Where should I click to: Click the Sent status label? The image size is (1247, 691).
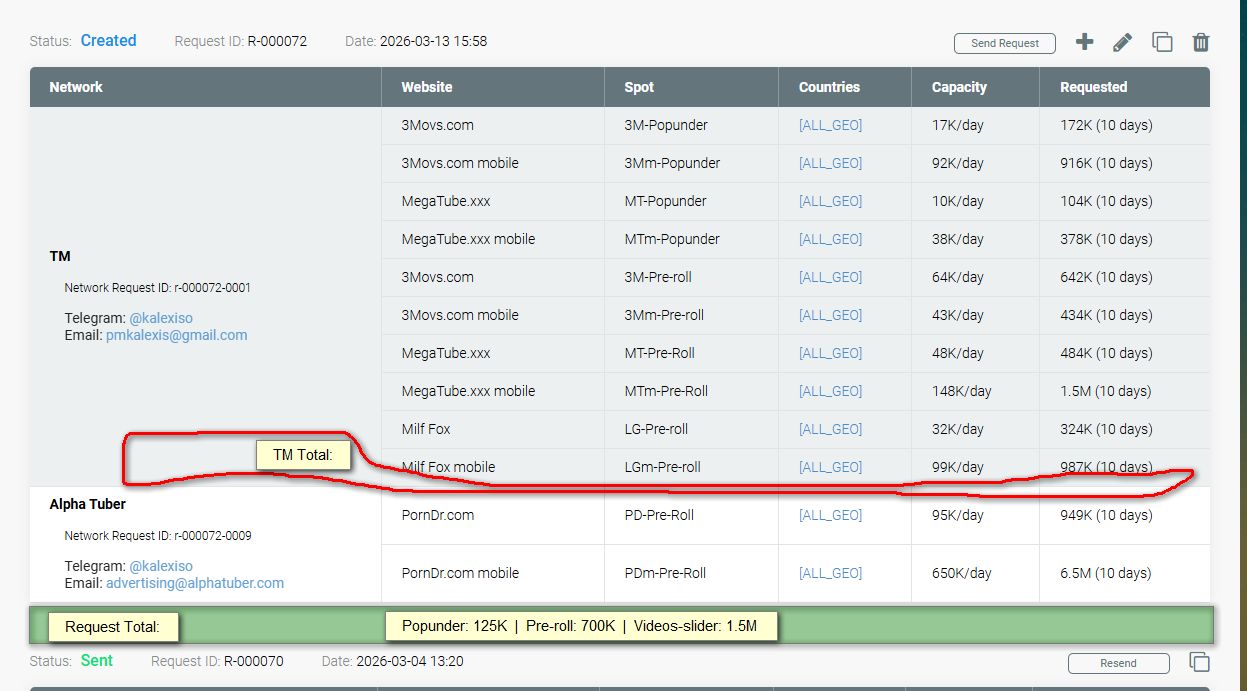[x=97, y=661]
